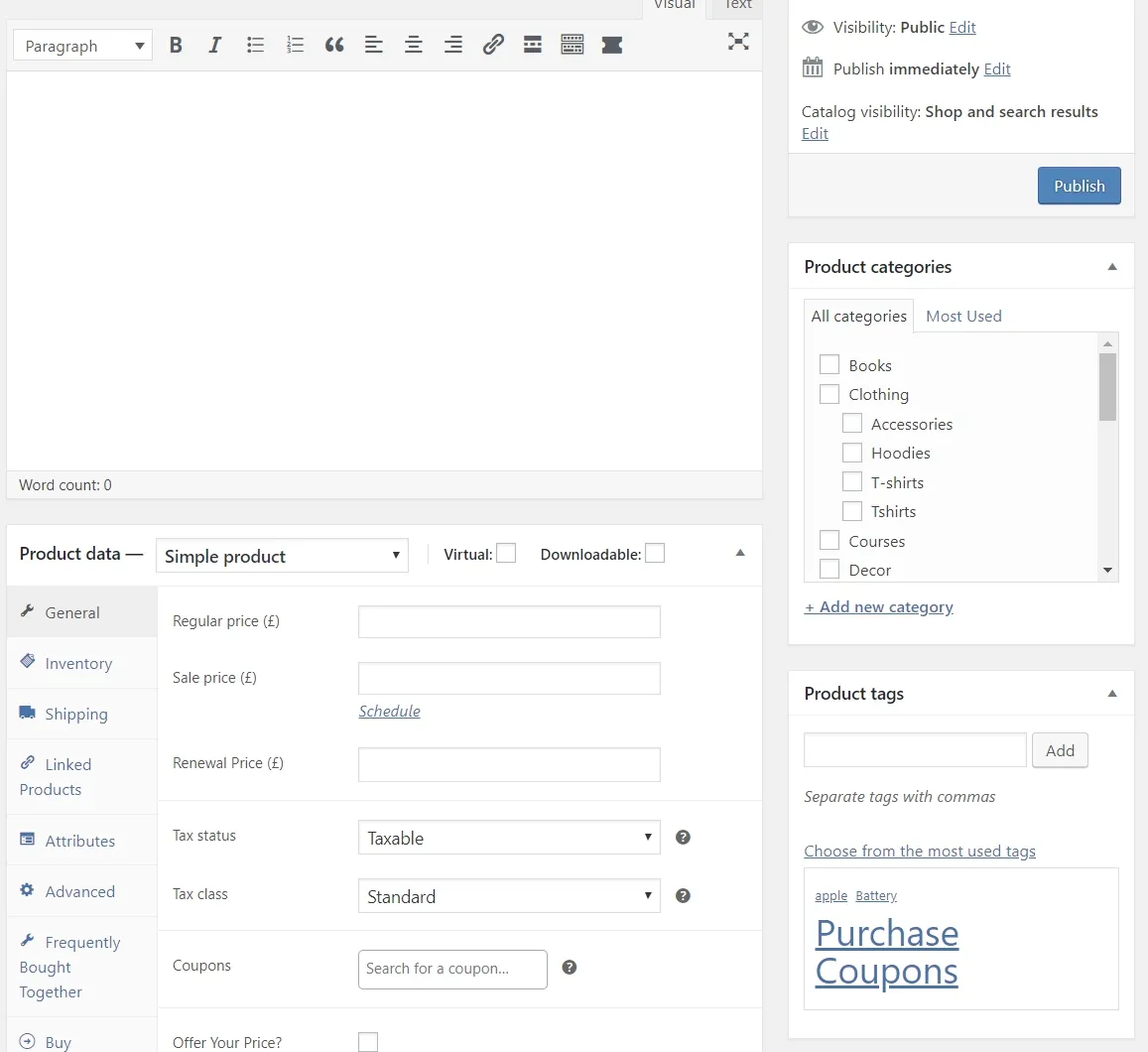Collapse the Product data panel

[x=740, y=553]
